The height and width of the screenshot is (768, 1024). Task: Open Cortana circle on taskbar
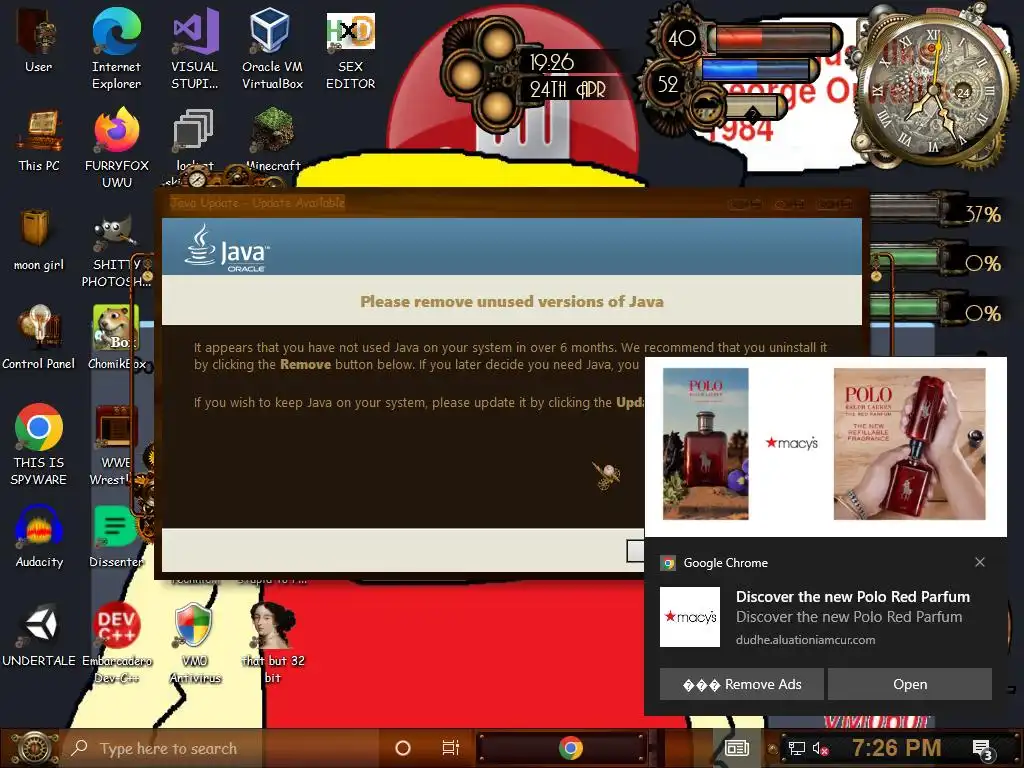point(403,748)
